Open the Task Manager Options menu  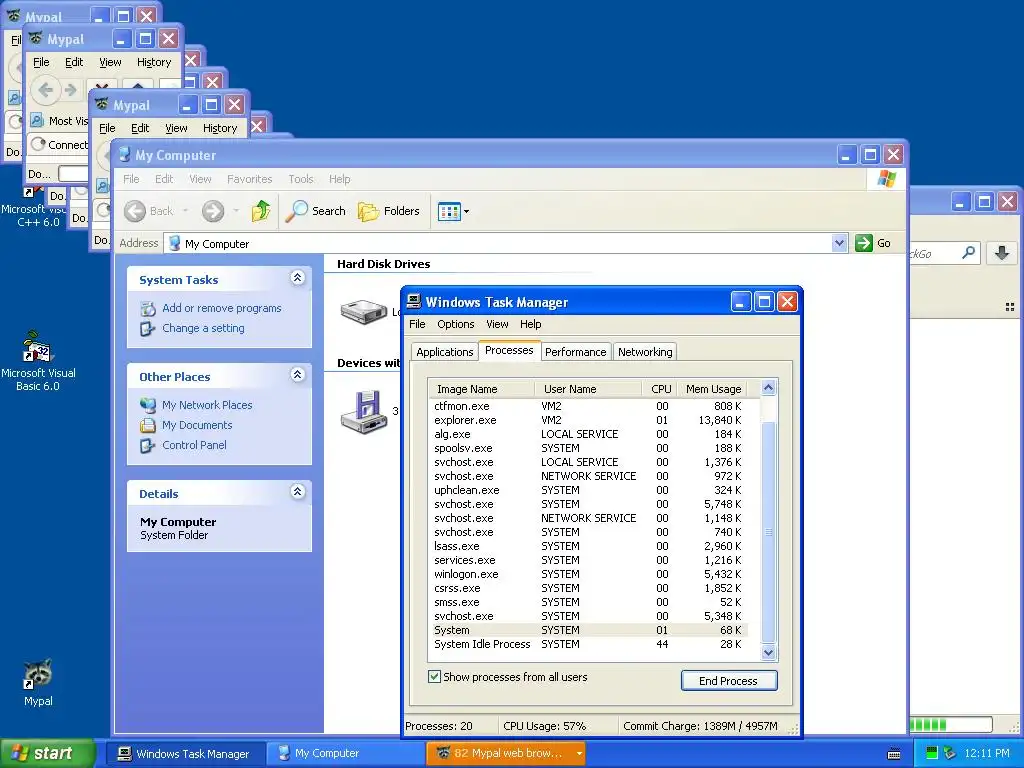tap(456, 324)
